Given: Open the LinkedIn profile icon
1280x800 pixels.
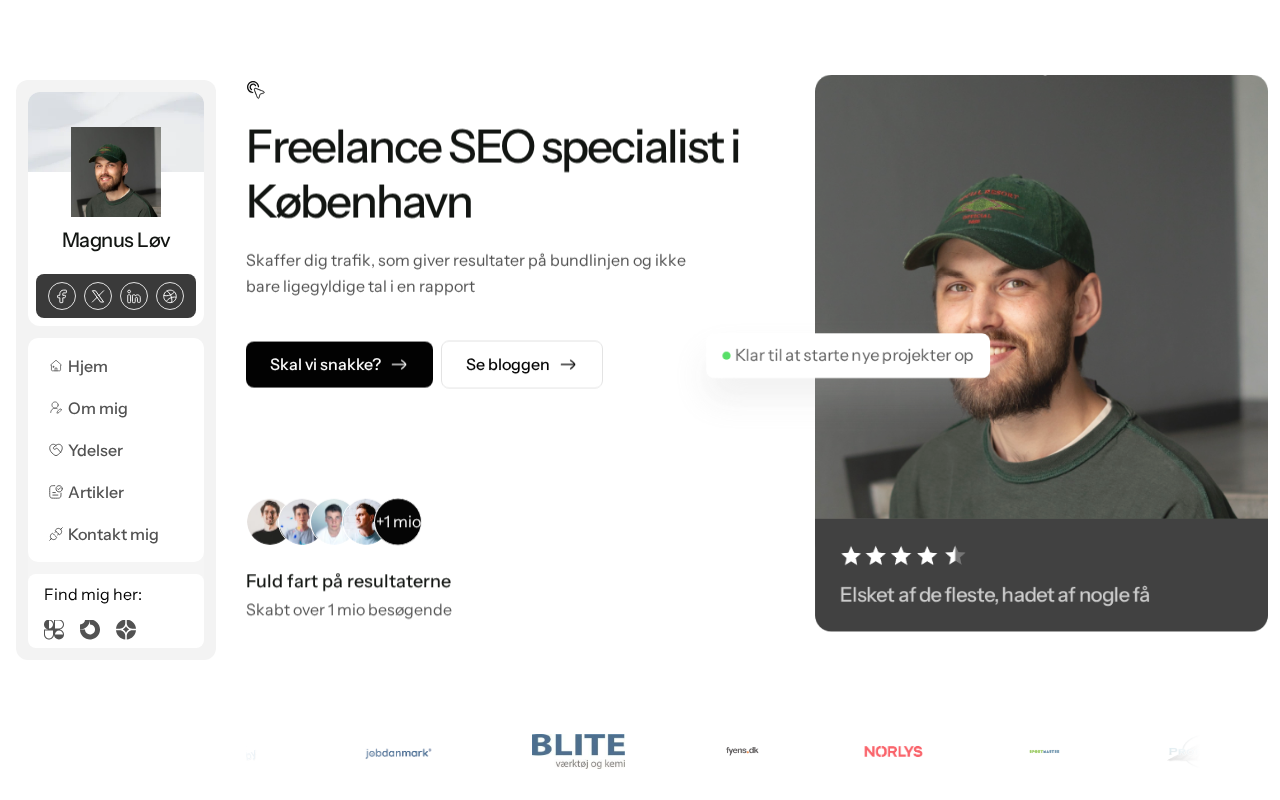Looking at the screenshot, I should pos(134,296).
